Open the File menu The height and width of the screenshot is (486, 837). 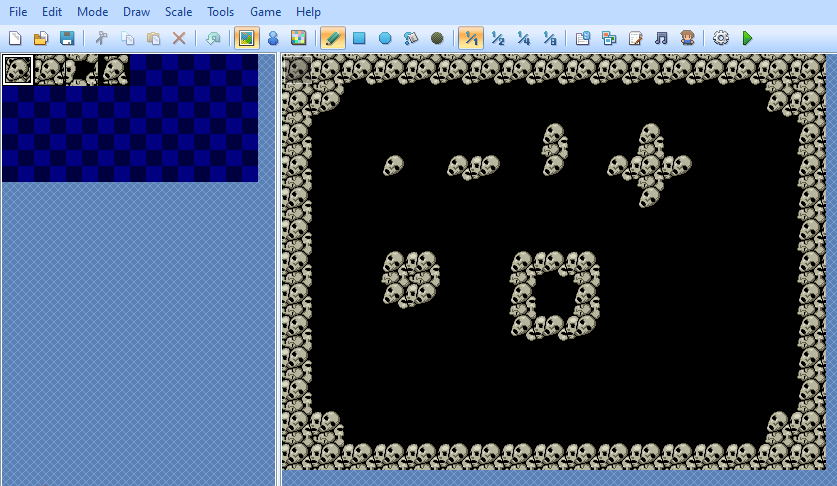tap(18, 12)
